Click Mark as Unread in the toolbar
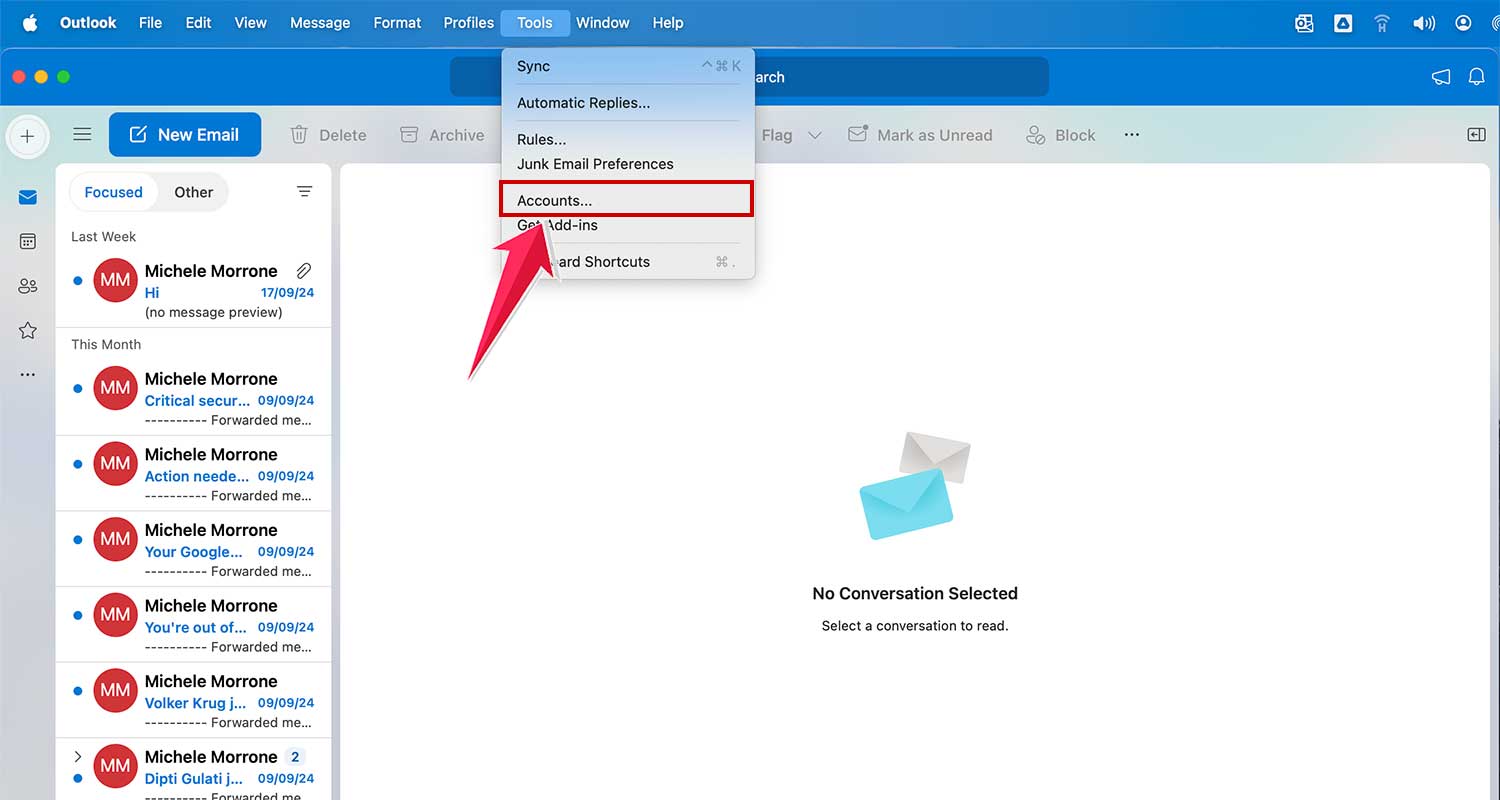 pos(921,134)
